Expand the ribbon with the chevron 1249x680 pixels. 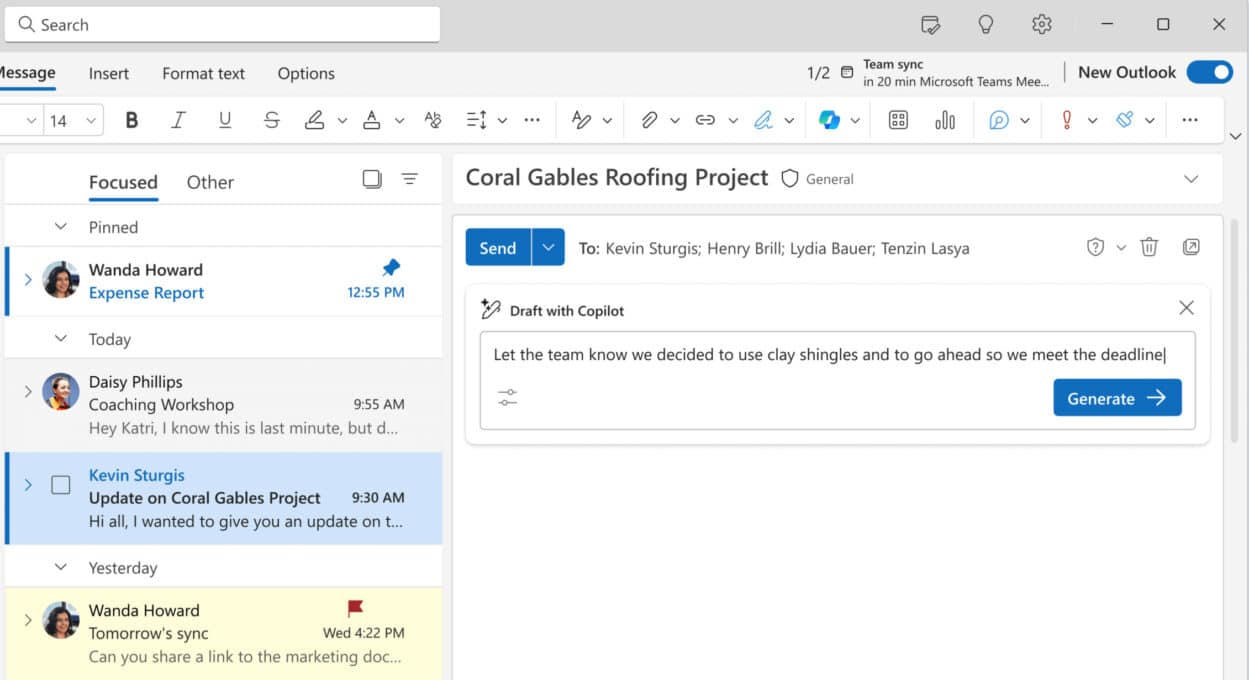click(1236, 136)
